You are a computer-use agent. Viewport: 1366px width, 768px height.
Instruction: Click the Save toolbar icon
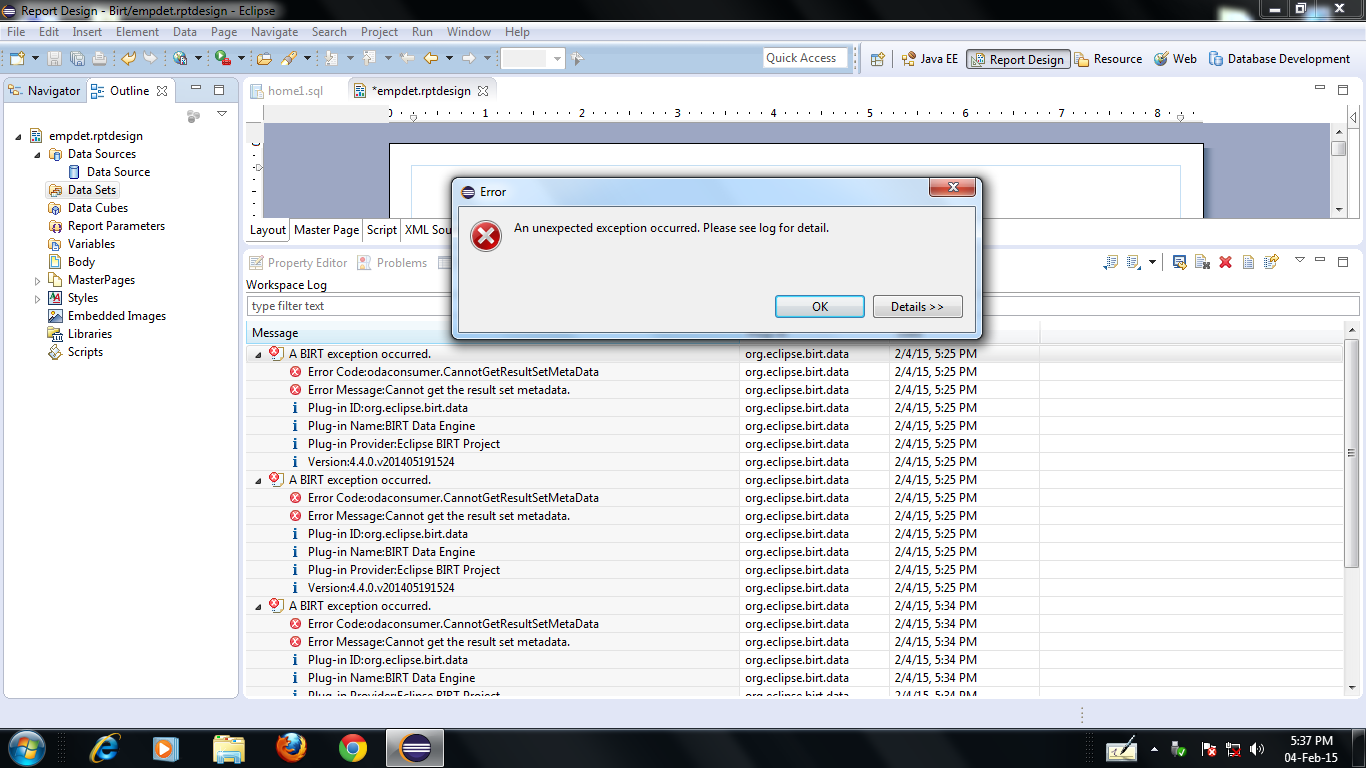[x=53, y=59]
